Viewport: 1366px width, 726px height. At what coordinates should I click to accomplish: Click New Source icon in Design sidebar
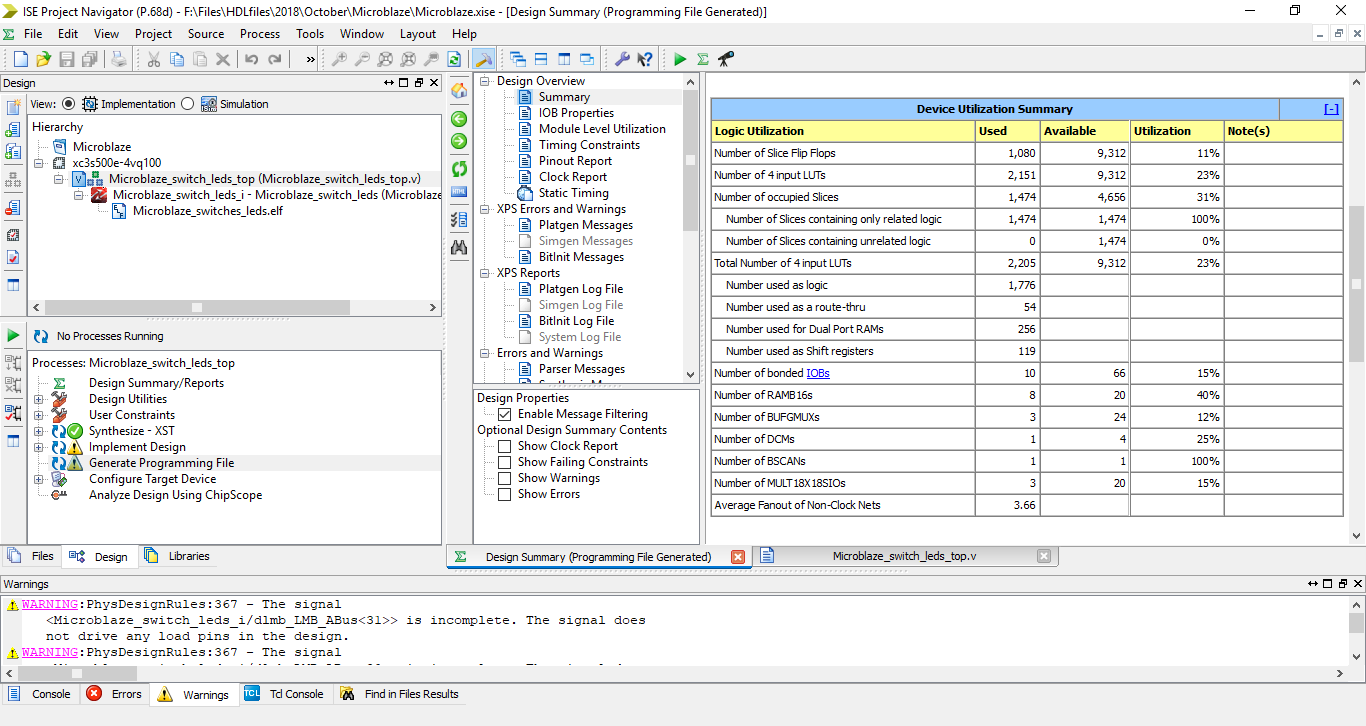(x=13, y=107)
